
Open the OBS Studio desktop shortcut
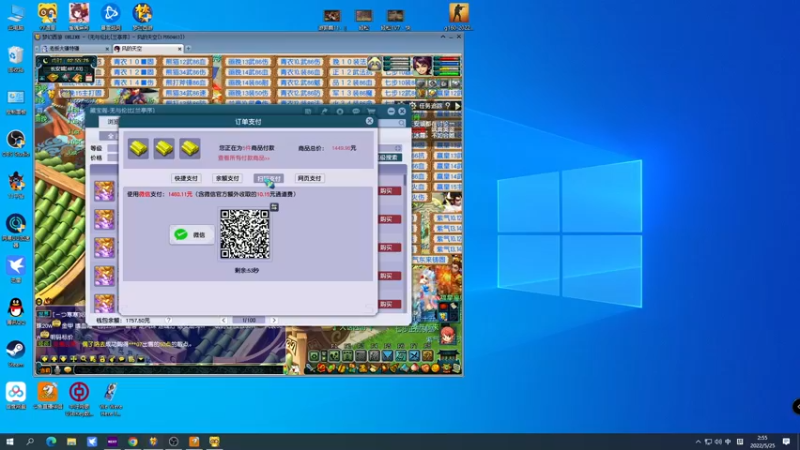pos(16,143)
